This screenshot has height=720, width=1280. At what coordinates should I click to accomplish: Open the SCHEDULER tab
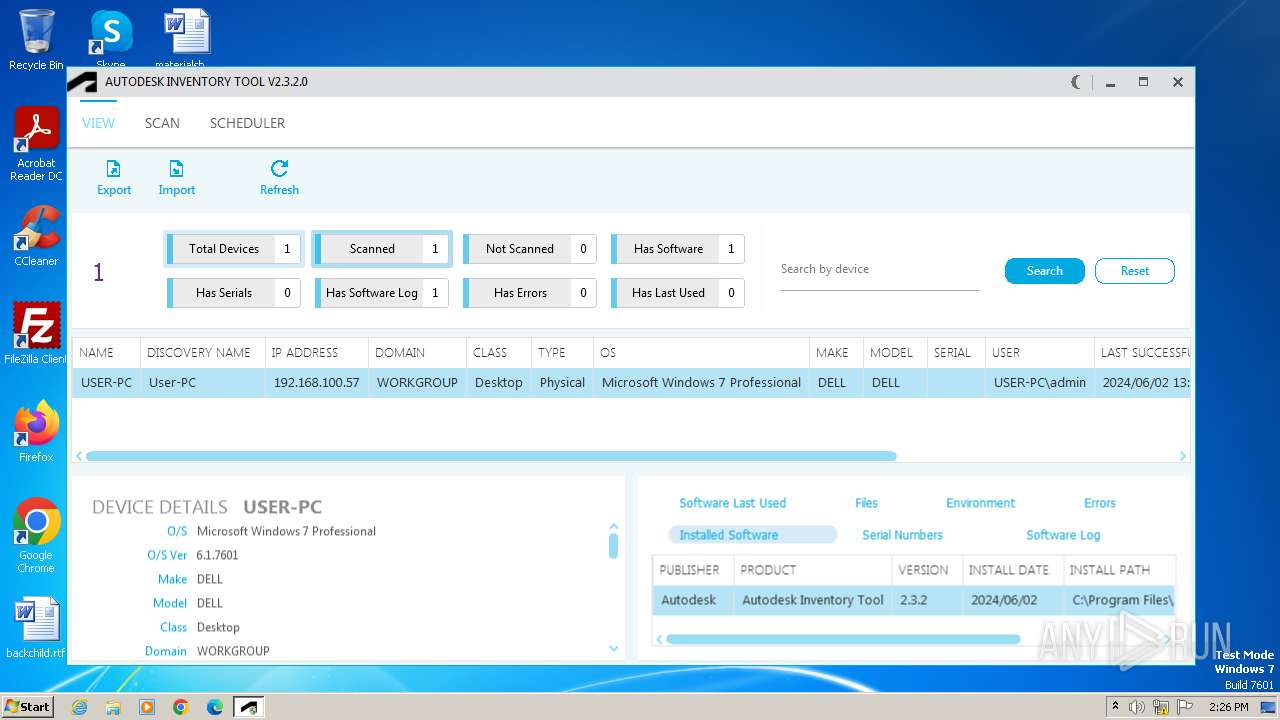tap(247, 123)
